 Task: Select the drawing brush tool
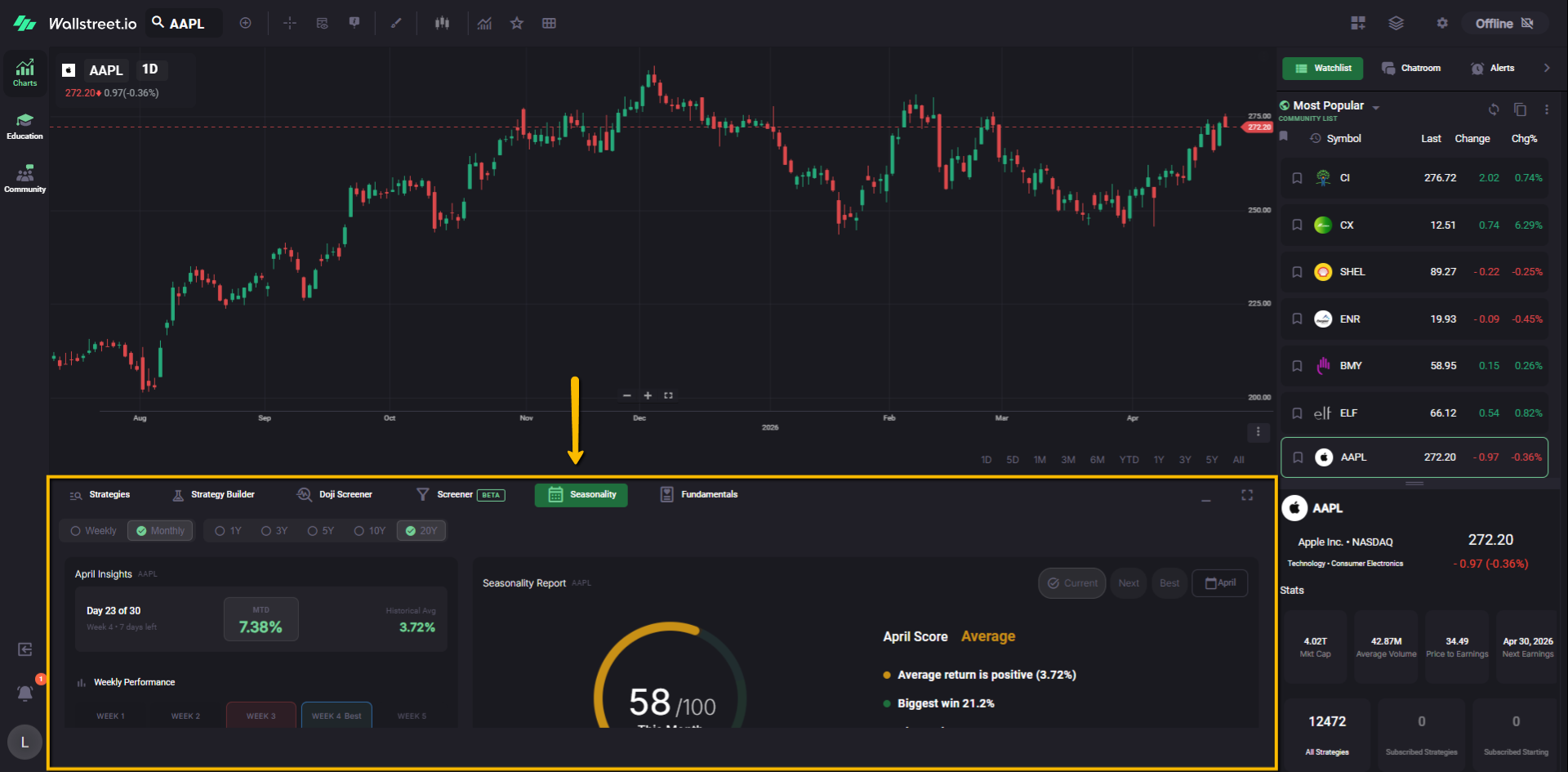click(x=396, y=24)
